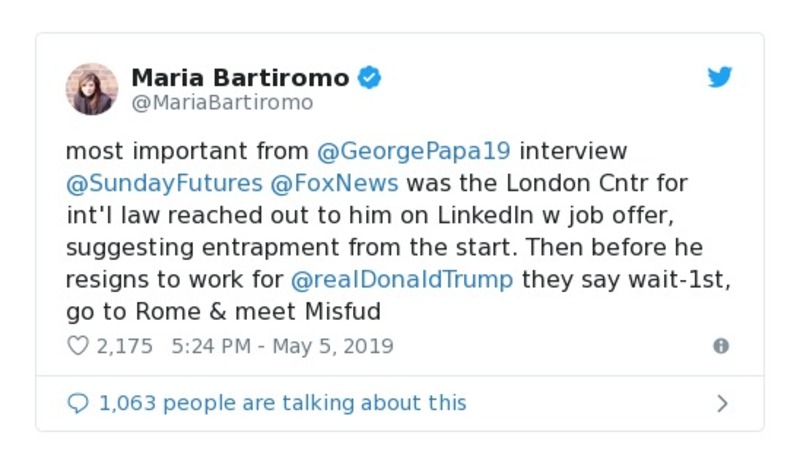Open the 5:24 PM - May 5, 2019 timestamp

(282, 346)
